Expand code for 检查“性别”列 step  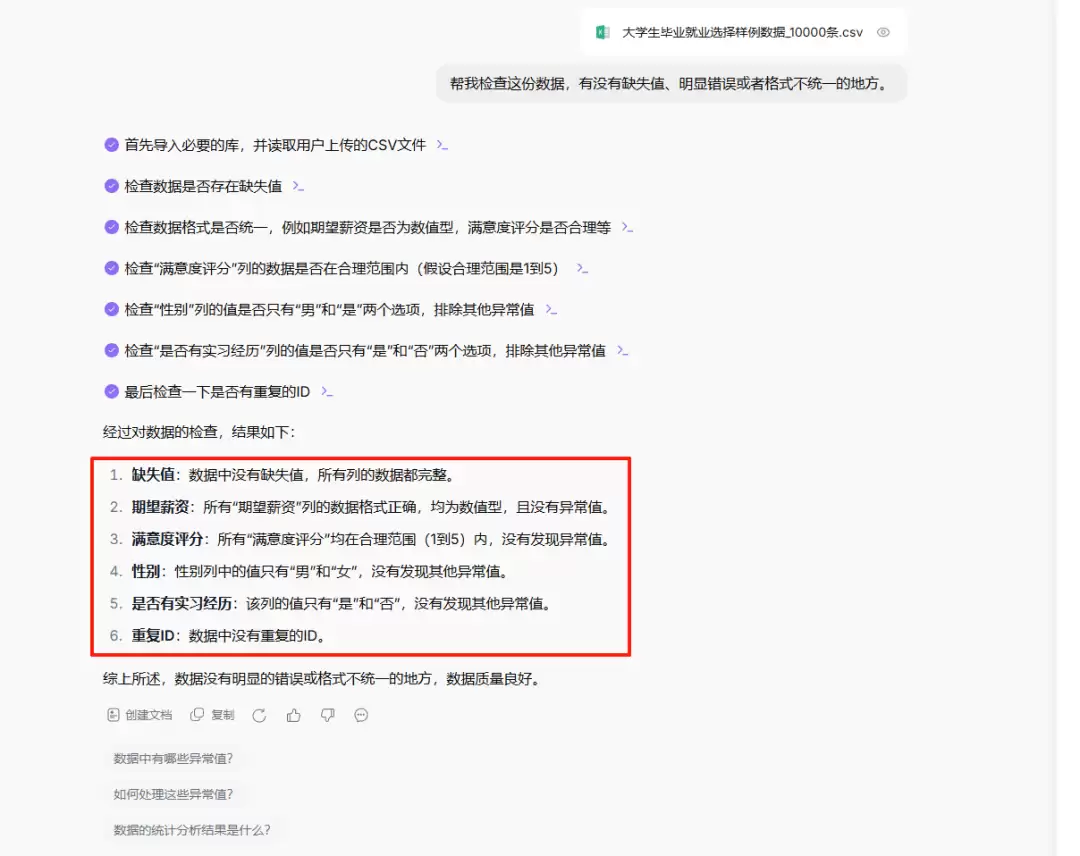pos(551,310)
